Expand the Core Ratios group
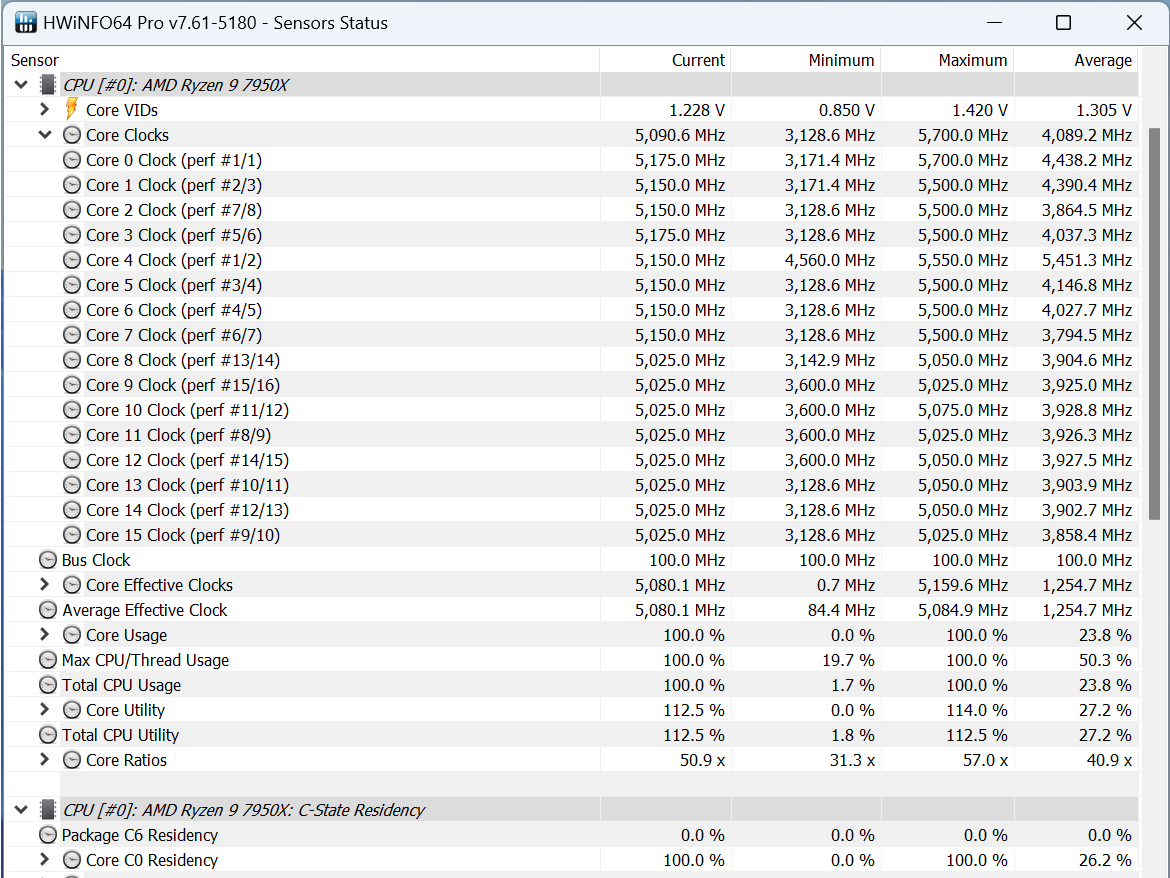The width and height of the screenshot is (1170, 878). pyautogui.click(x=45, y=759)
